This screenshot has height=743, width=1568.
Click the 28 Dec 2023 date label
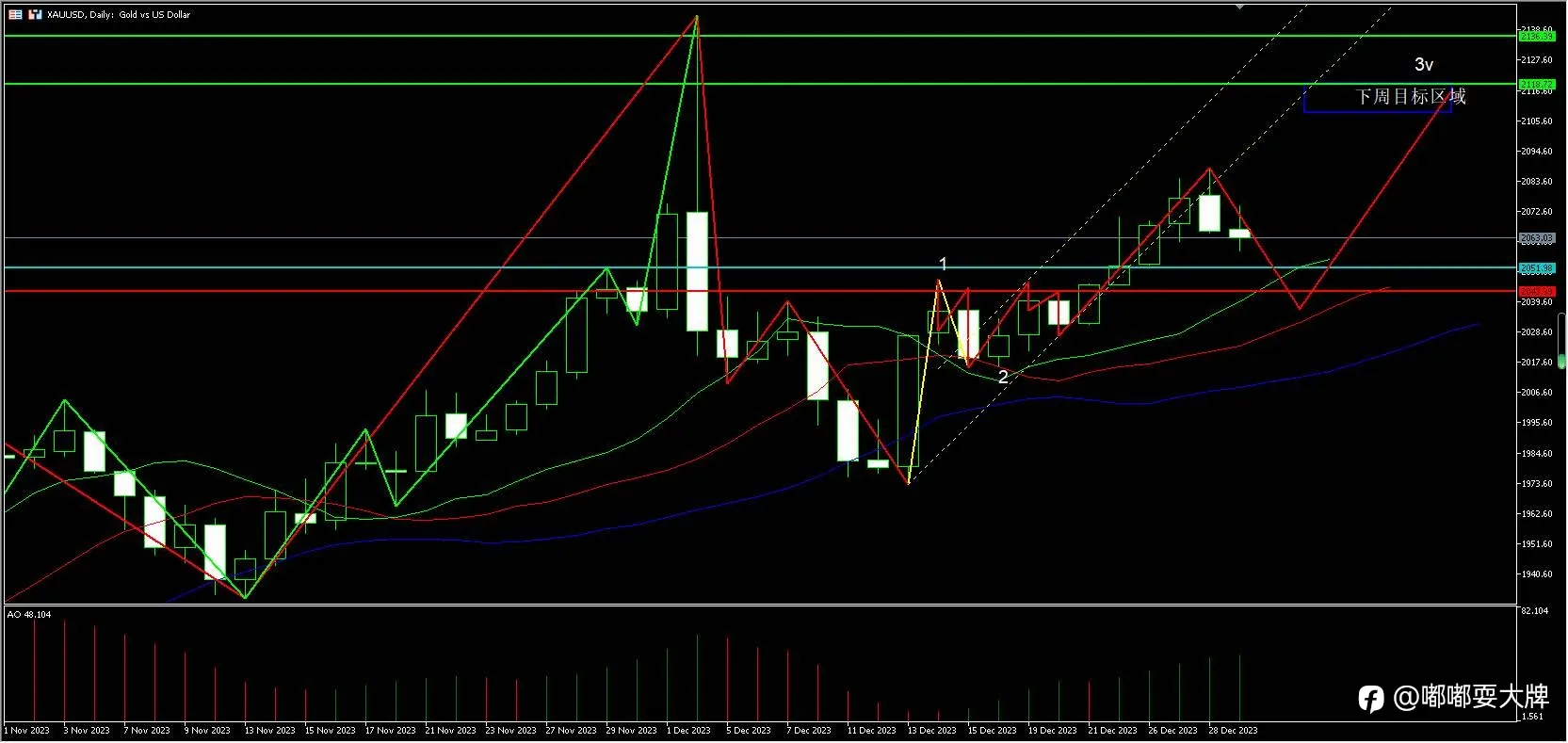click(x=1233, y=731)
